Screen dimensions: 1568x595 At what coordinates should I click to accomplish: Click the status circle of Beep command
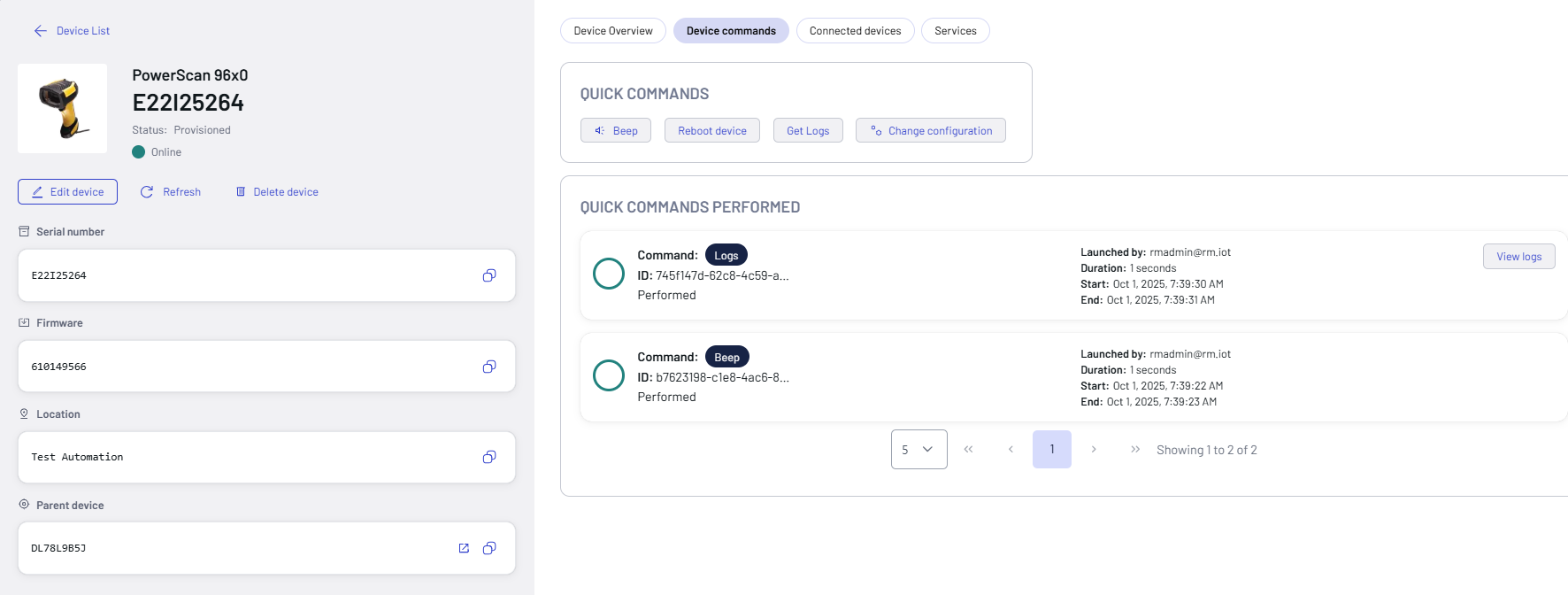[x=609, y=375]
